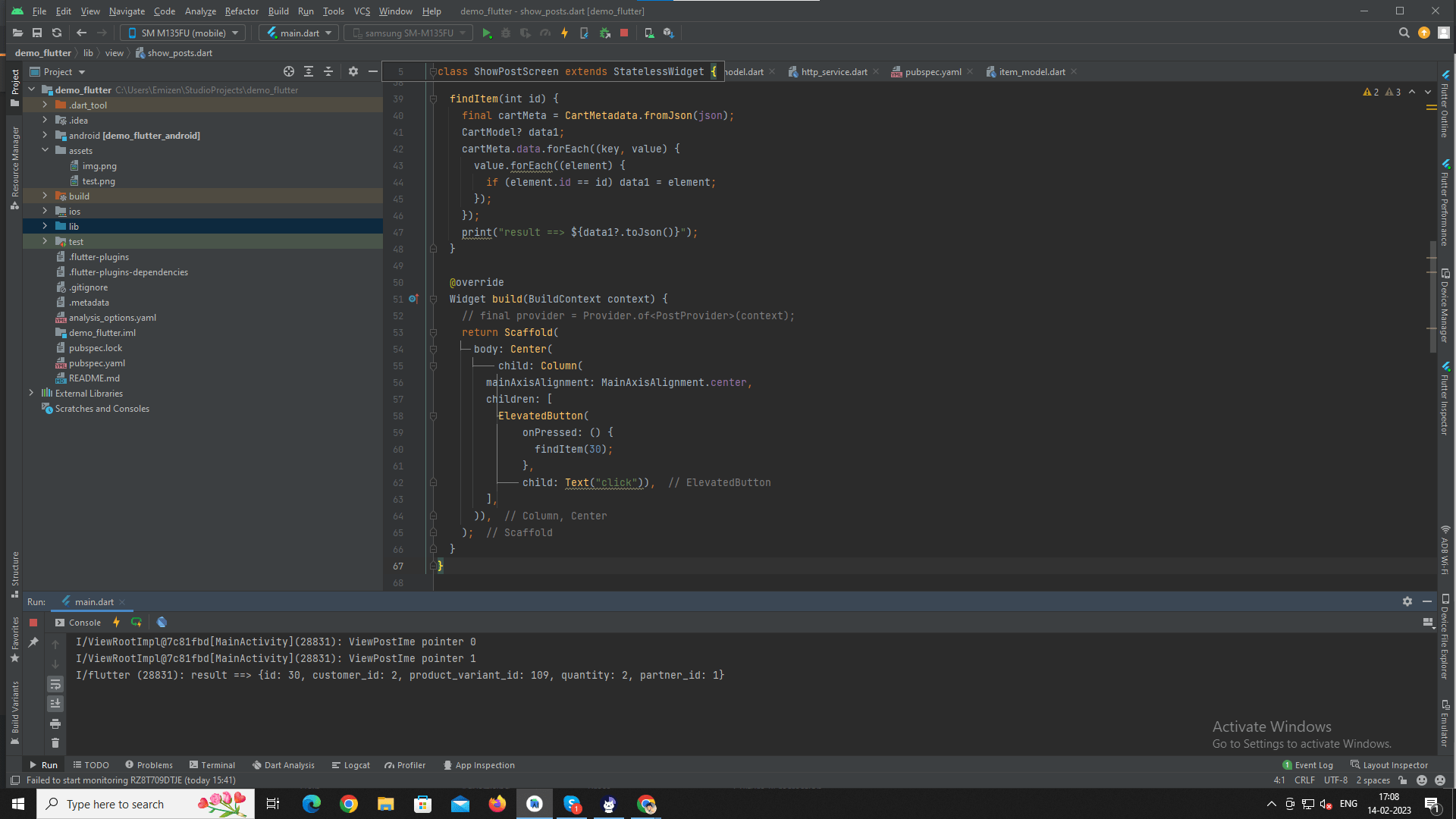Open the Navigate menu
Image resolution: width=1456 pixels, height=819 pixels.
pos(127,11)
